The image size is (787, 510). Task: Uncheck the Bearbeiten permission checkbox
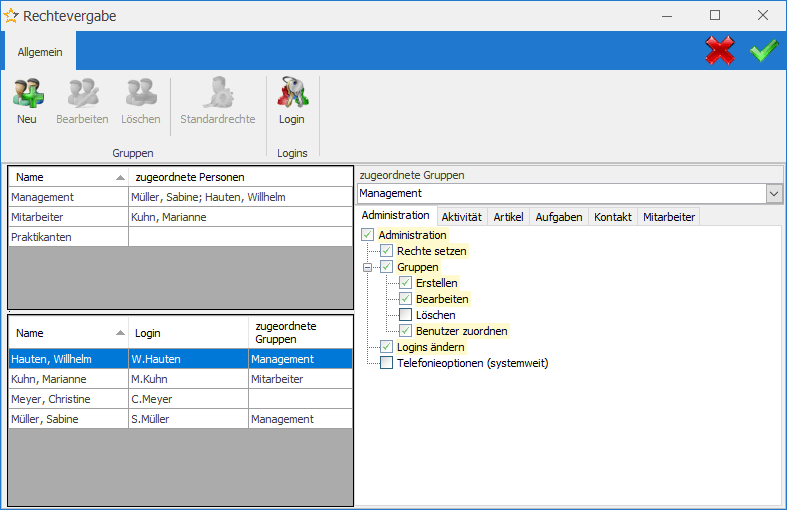pos(406,299)
